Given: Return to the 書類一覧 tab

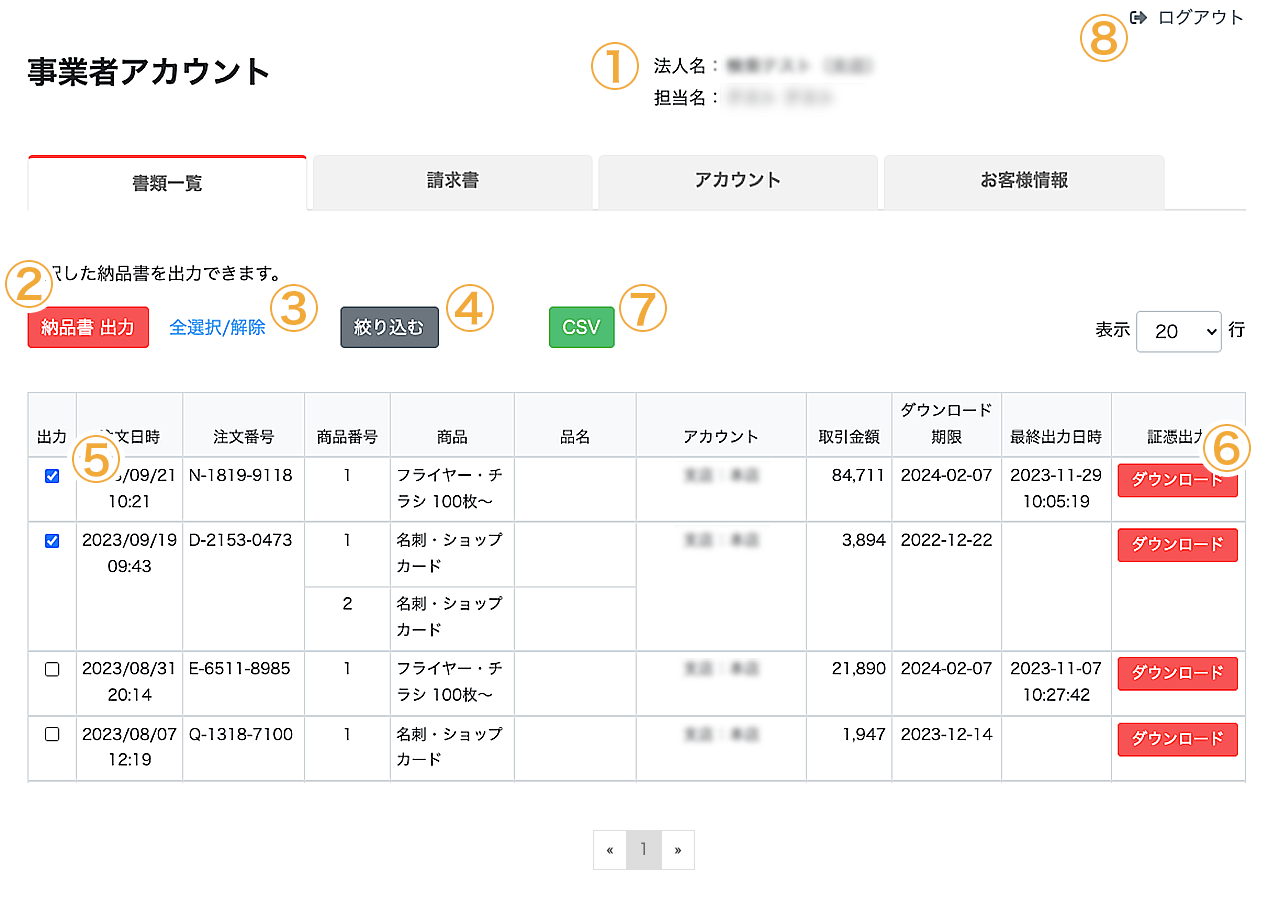Looking at the screenshot, I should 166,181.
